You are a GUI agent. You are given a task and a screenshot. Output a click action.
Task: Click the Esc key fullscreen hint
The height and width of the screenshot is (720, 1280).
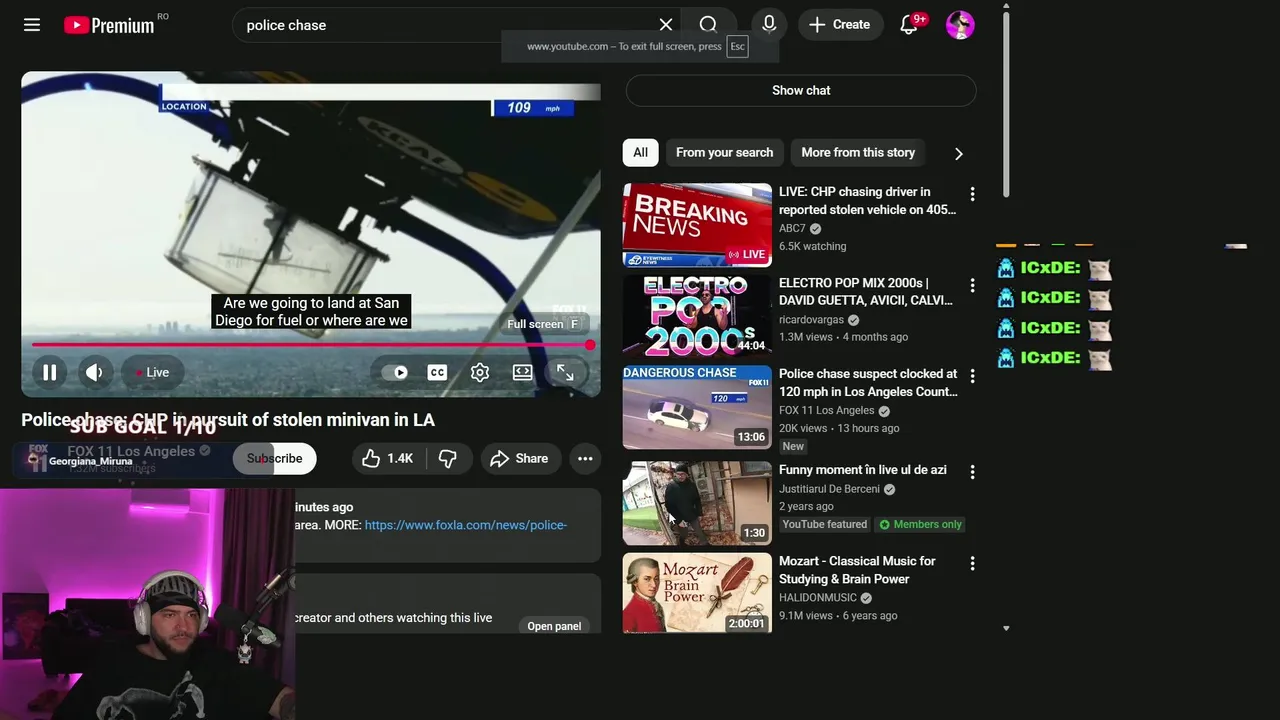(x=737, y=47)
